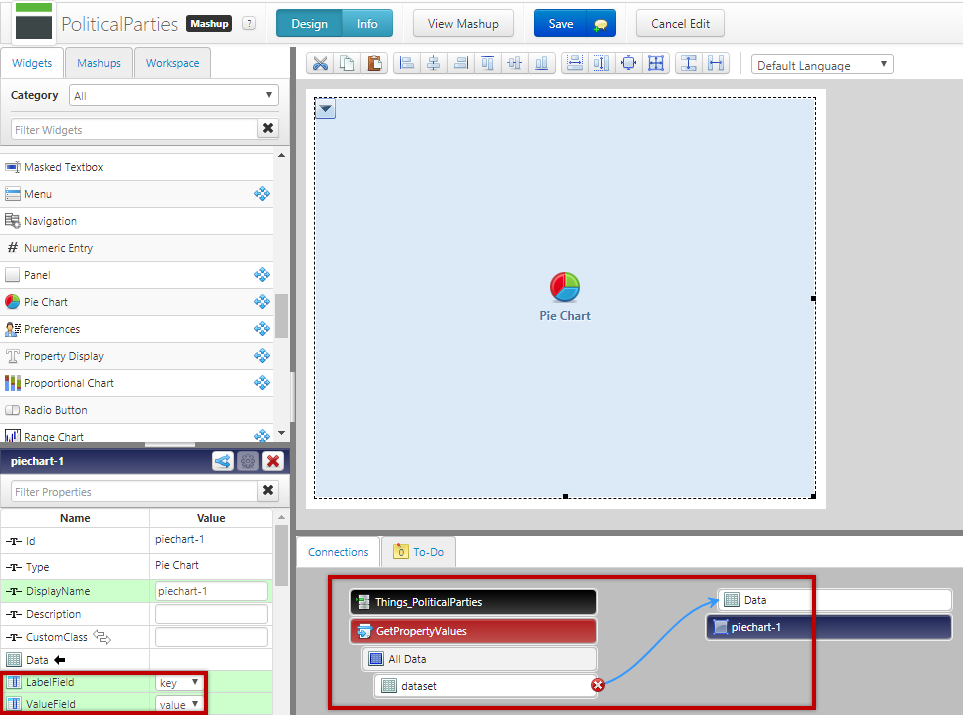The height and width of the screenshot is (715, 963).
Task: Click the Cancel Edit button
Action: 680,24
